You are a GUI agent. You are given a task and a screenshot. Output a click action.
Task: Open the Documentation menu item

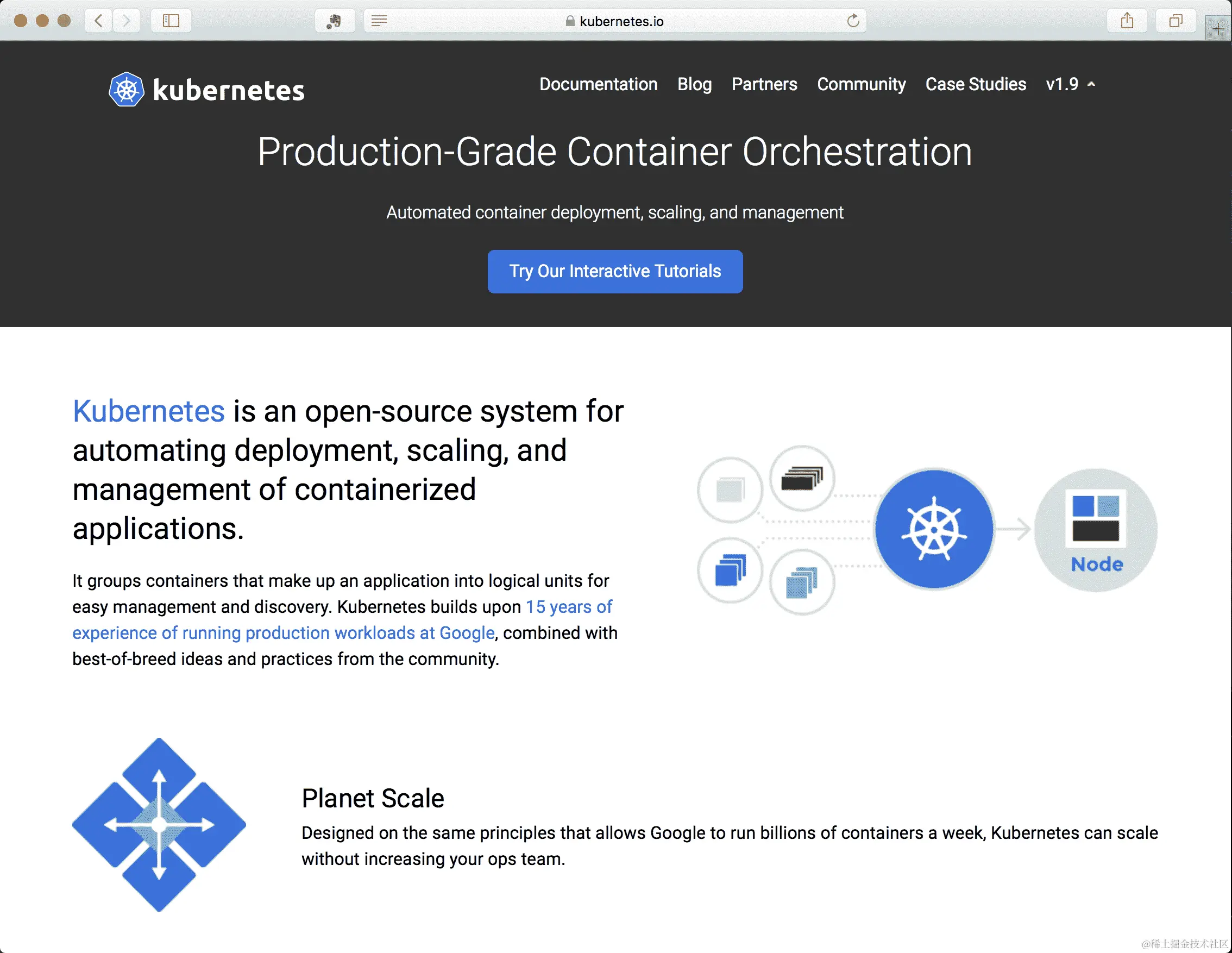click(x=598, y=84)
